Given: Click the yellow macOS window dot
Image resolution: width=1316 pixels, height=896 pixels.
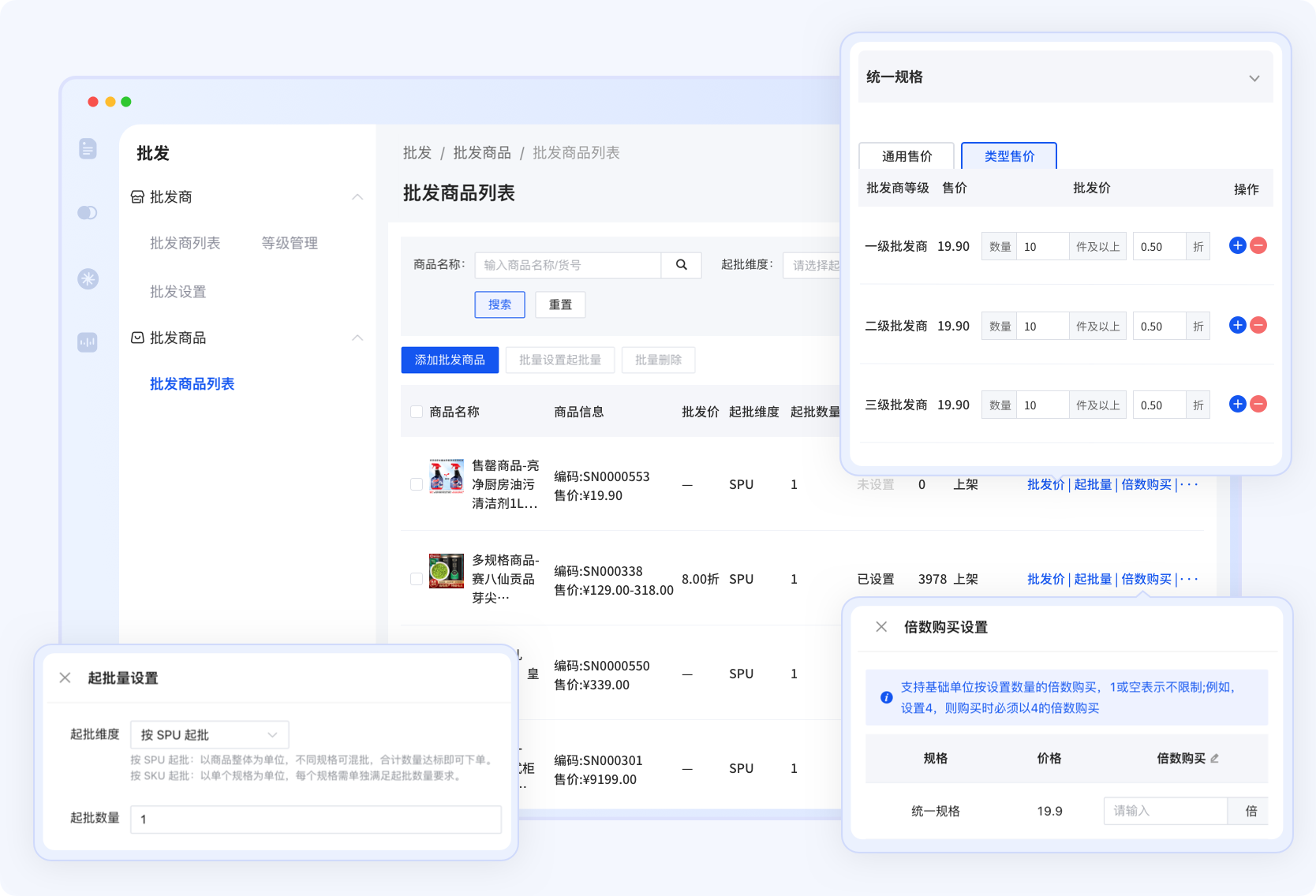Looking at the screenshot, I should point(110,102).
